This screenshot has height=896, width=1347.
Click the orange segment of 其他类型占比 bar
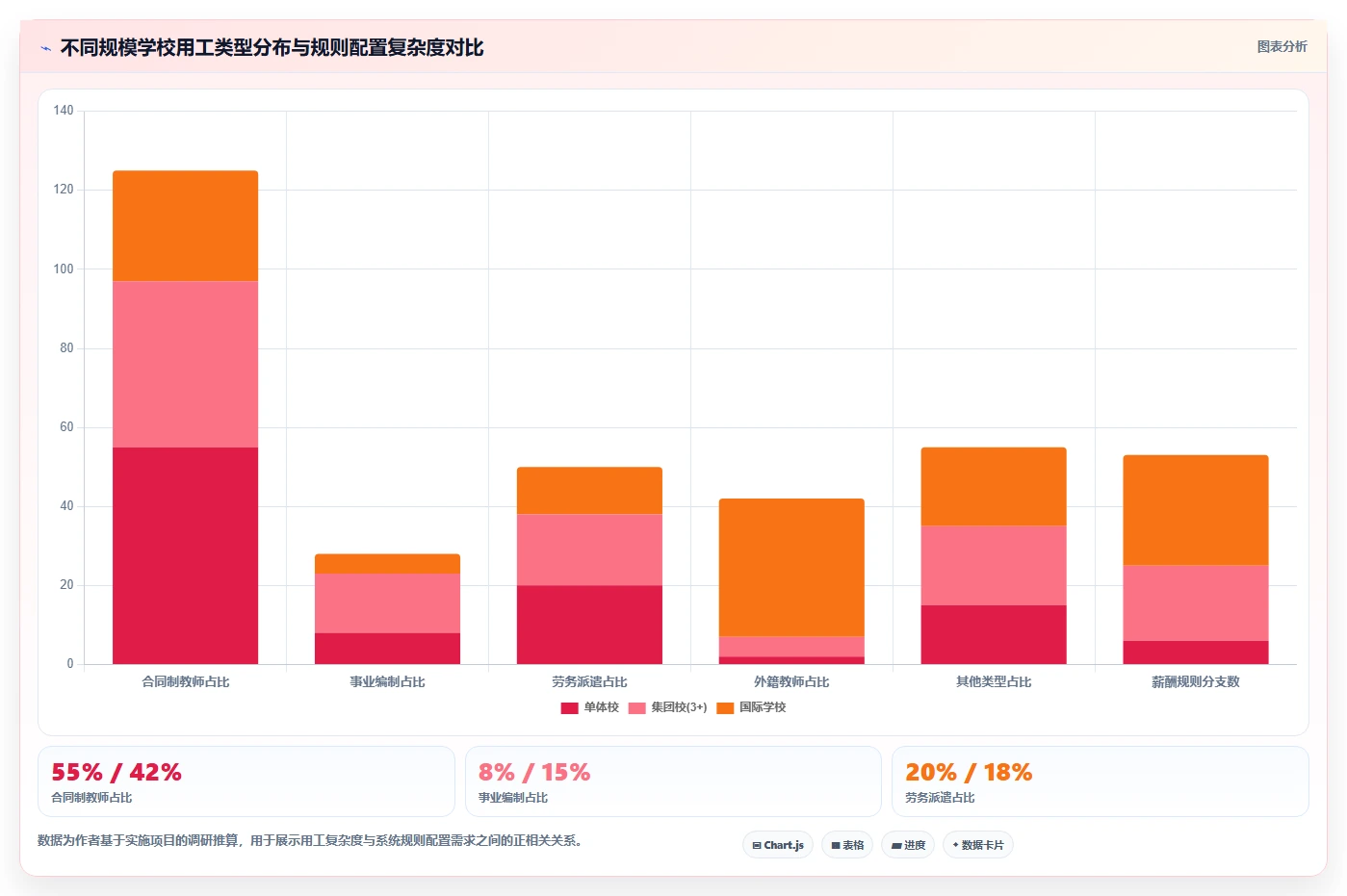(994, 486)
